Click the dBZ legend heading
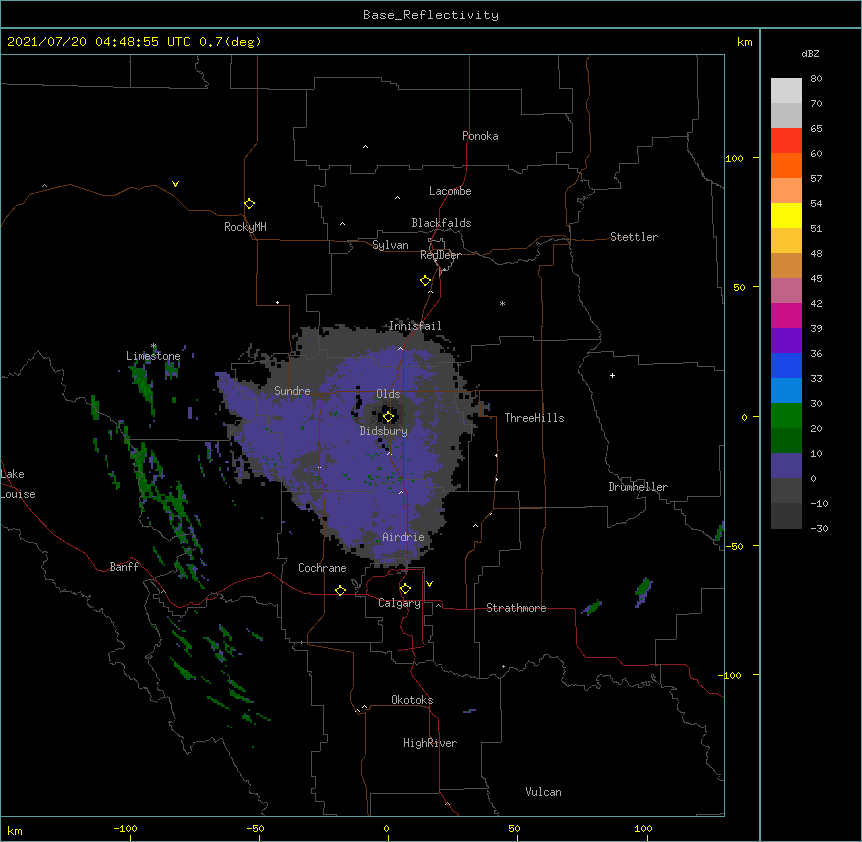The height and width of the screenshot is (842, 862). pyautogui.click(x=810, y=53)
